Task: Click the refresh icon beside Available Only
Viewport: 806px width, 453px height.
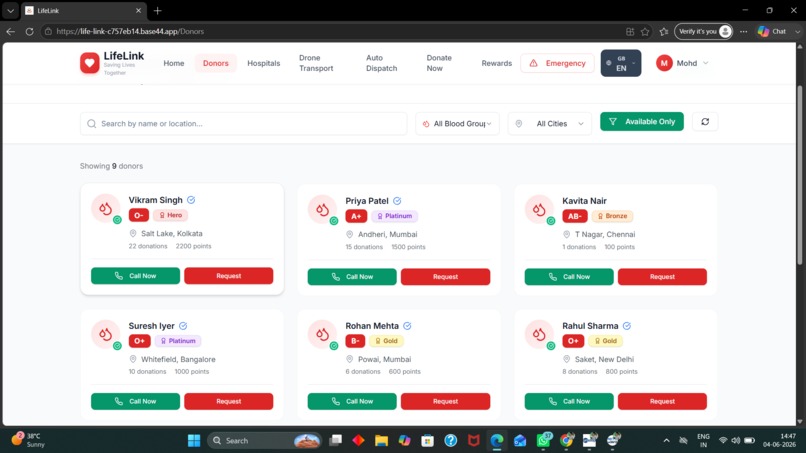Action: 705,122
